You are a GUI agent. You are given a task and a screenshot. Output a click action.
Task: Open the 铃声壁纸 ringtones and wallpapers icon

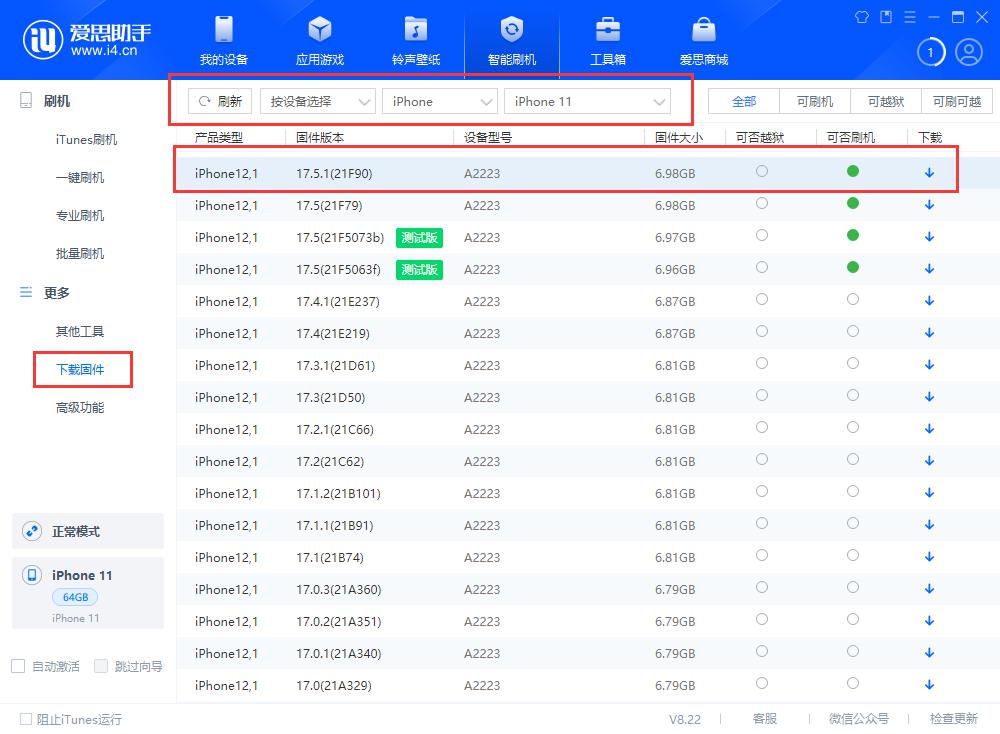coord(415,40)
